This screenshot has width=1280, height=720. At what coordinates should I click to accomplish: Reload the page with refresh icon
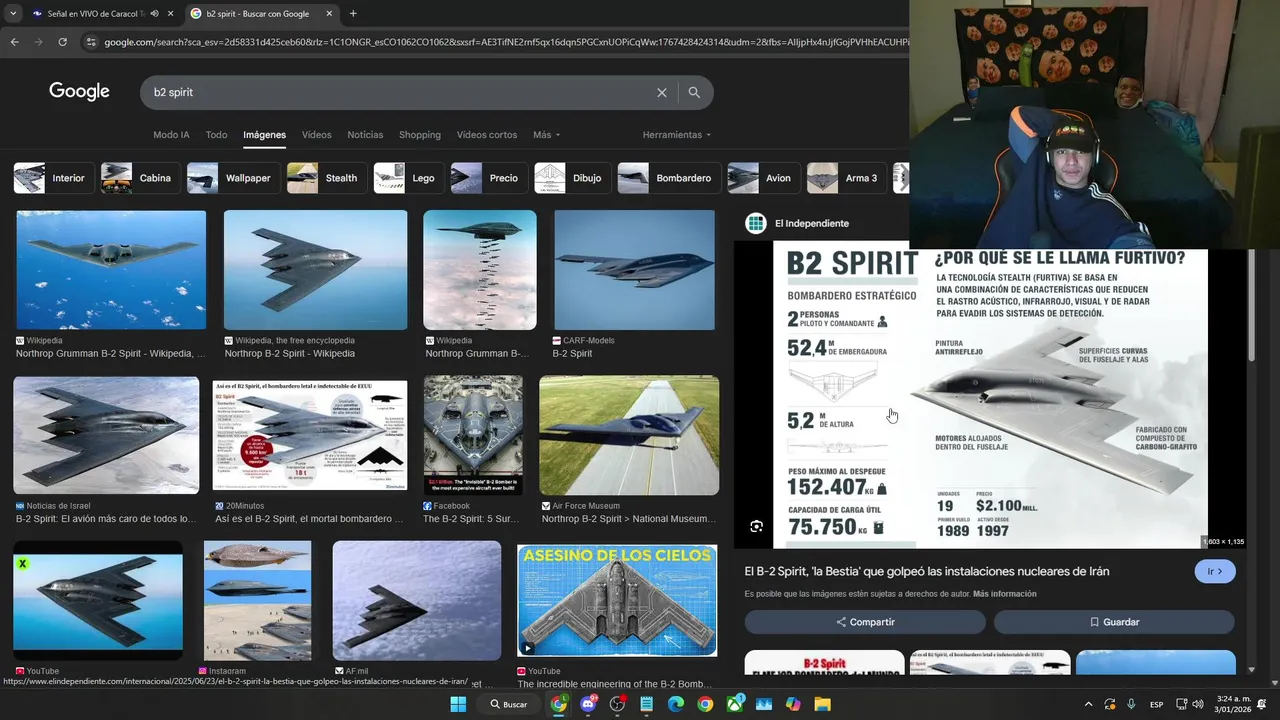[x=62, y=42]
